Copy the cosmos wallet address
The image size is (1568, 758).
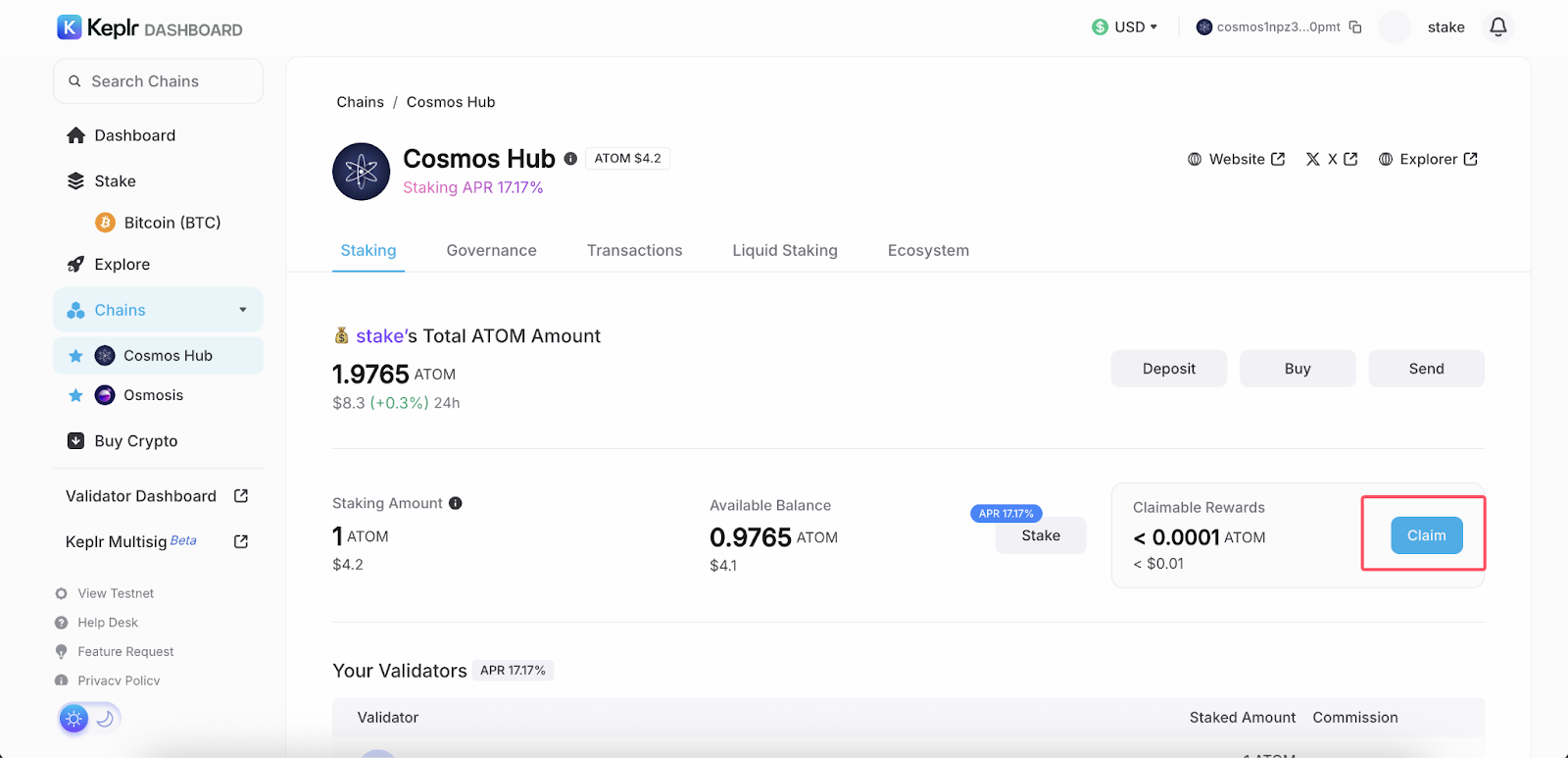tap(1355, 27)
